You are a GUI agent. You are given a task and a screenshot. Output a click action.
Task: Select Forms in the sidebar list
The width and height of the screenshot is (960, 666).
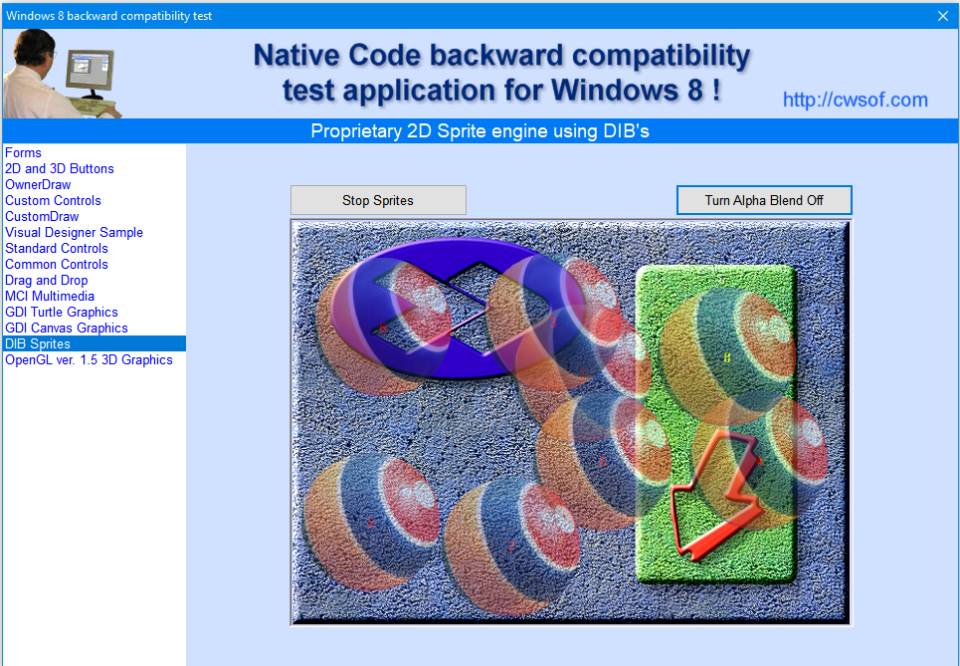(x=24, y=153)
